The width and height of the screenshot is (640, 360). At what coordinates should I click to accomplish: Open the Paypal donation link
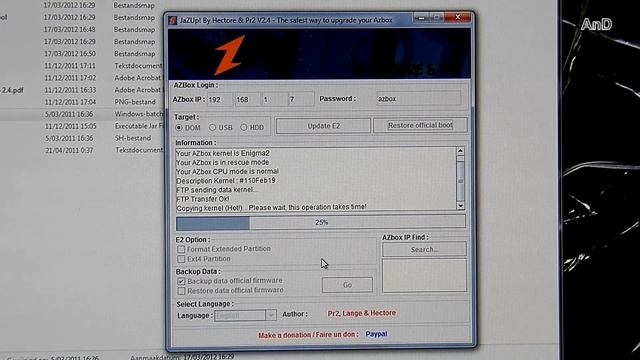click(x=376, y=334)
